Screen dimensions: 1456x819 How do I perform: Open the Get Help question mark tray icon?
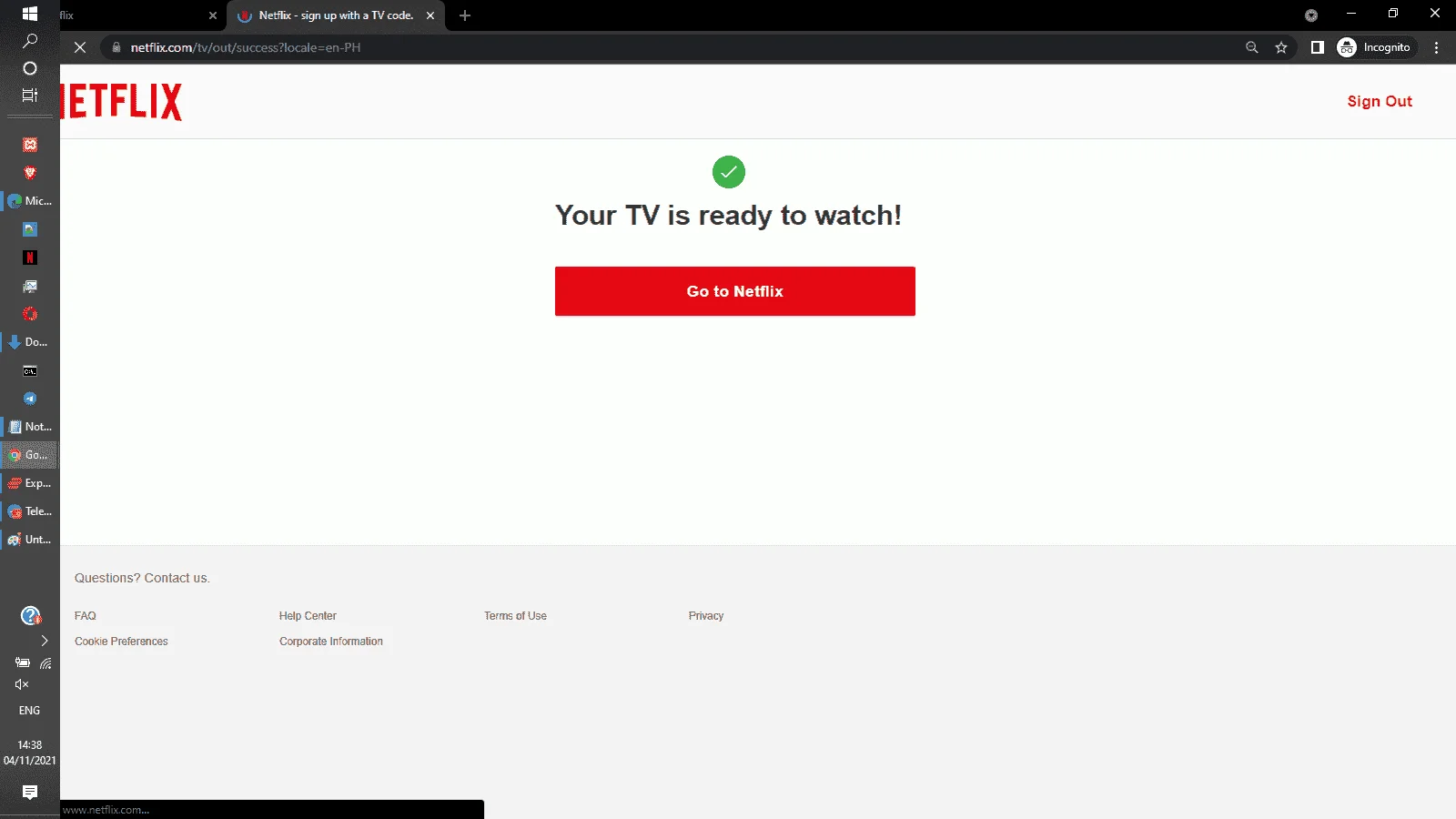coord(30,616)
